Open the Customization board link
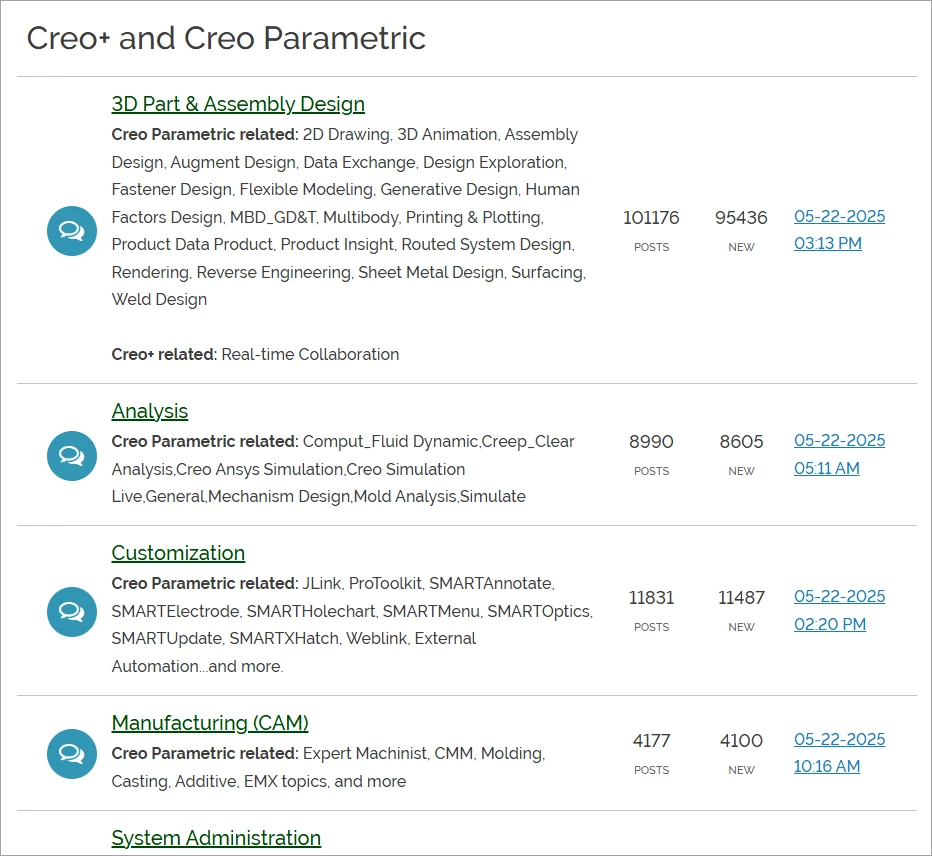932x856 pixels. (178, 553)
